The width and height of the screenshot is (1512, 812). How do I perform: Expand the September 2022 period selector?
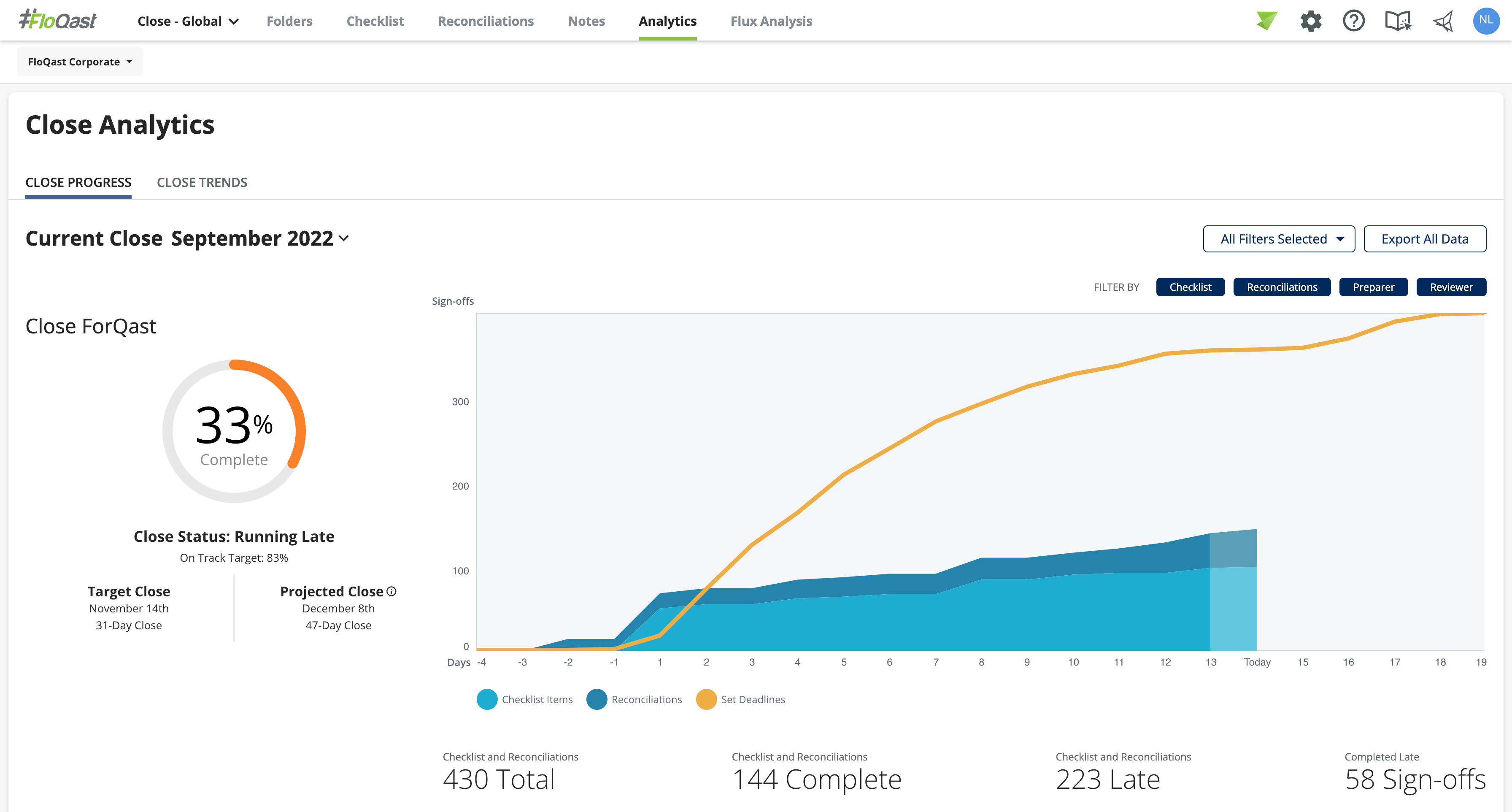(x=260, y=238)
